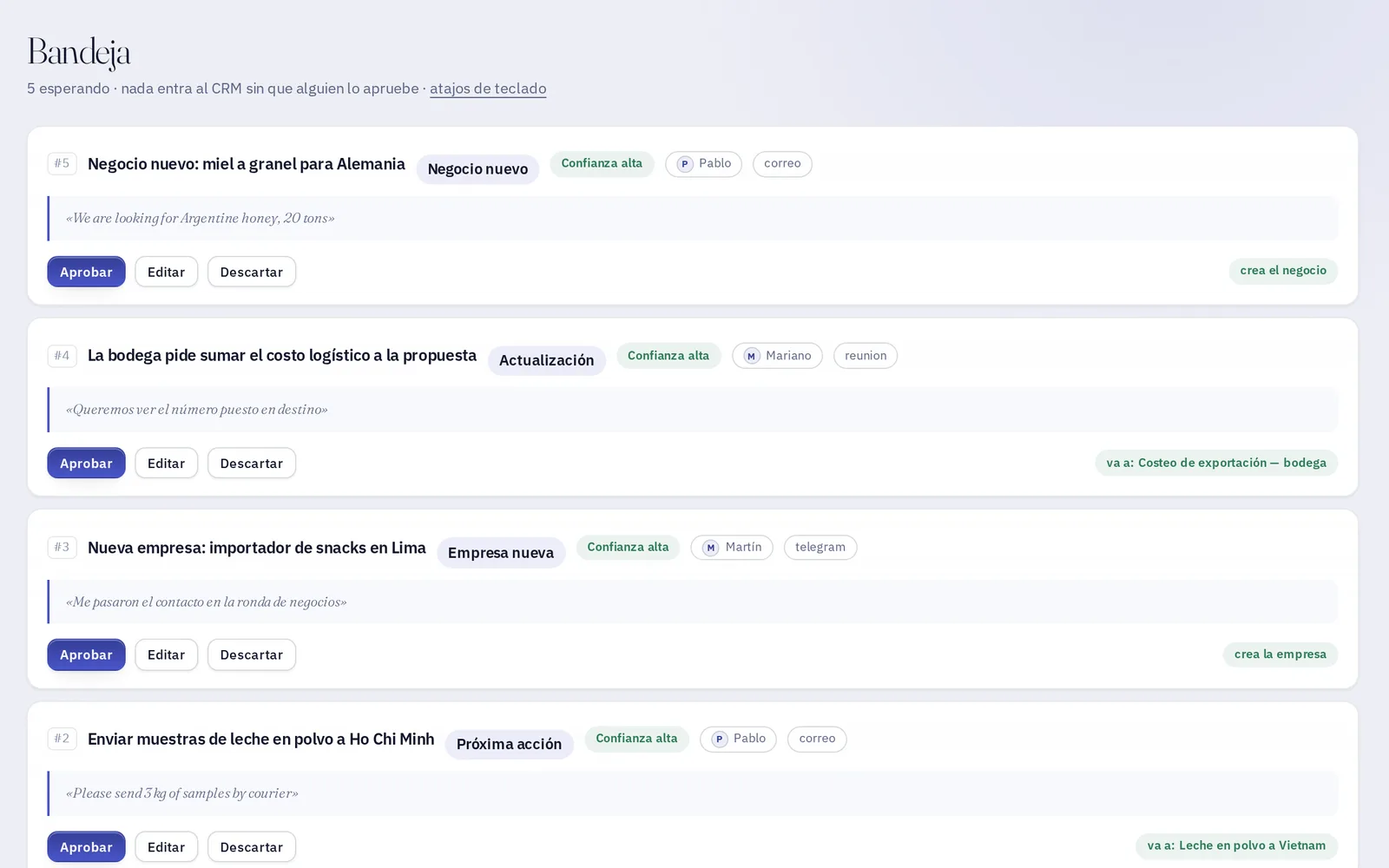This screenshot has height=868, width=1389.
Task: Click the M avatar beside Mariano
Action: 752,356
